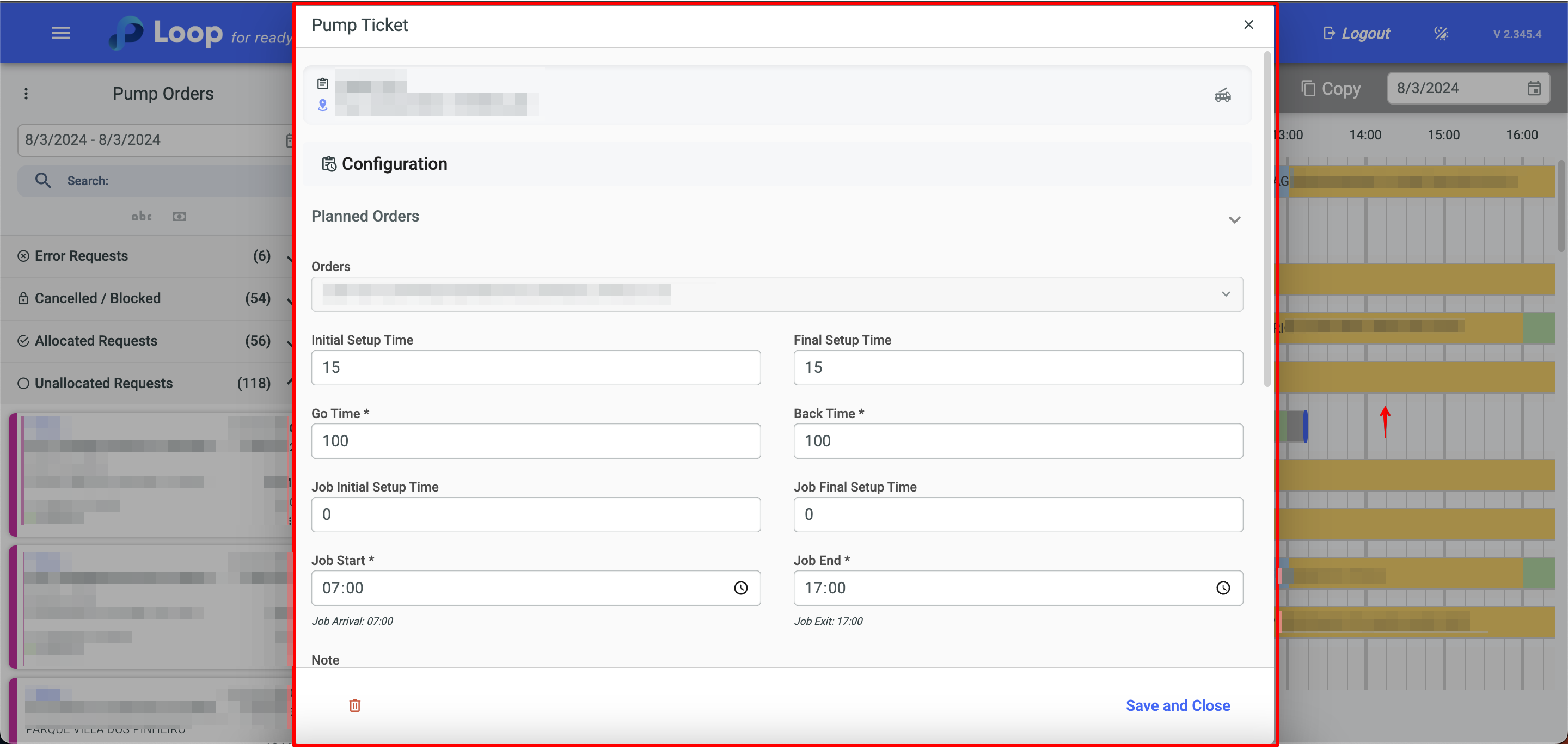Select the Unallocated Requests category
The height and width of the screenshot is (749, 1568).
tap(103, 383)
